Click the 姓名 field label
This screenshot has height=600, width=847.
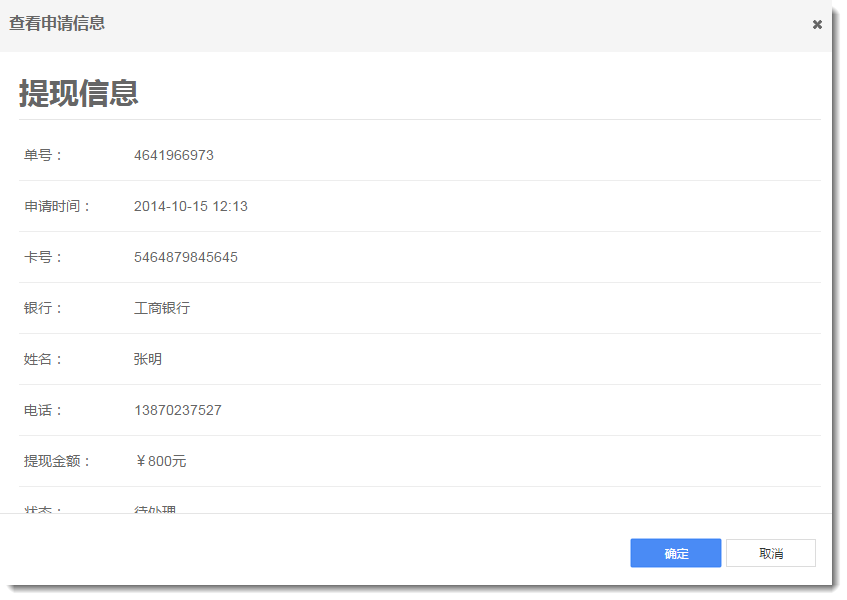coord(43,359)
